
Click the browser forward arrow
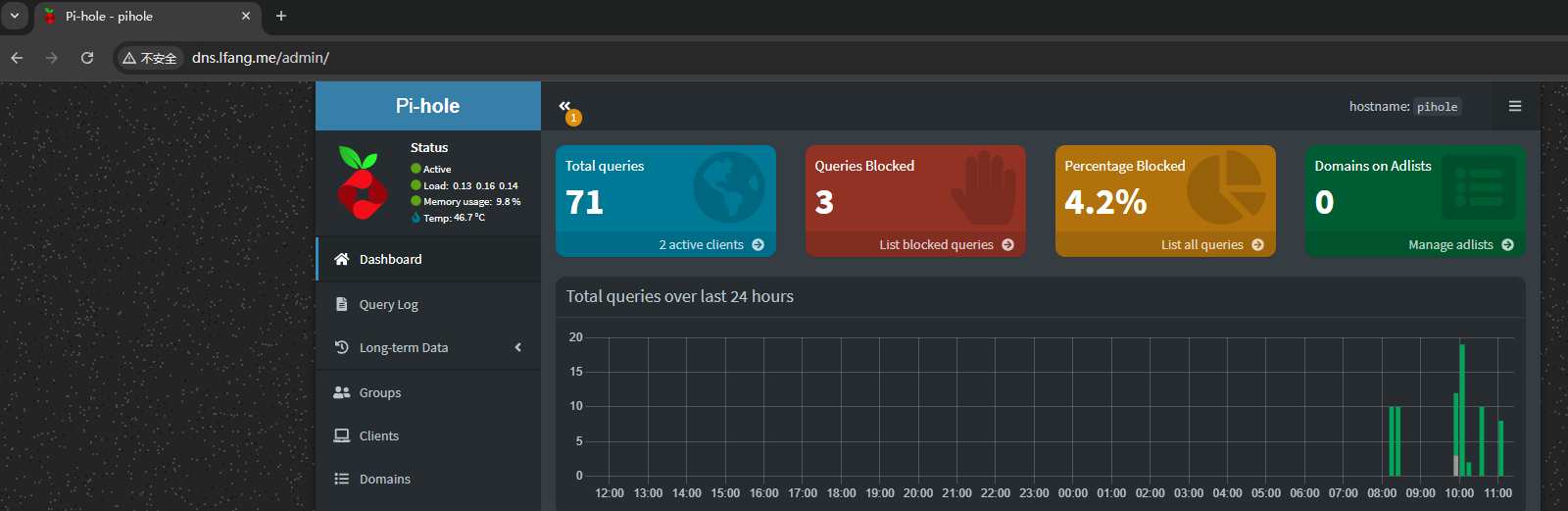pyautogui.click(x=52, y=58)
